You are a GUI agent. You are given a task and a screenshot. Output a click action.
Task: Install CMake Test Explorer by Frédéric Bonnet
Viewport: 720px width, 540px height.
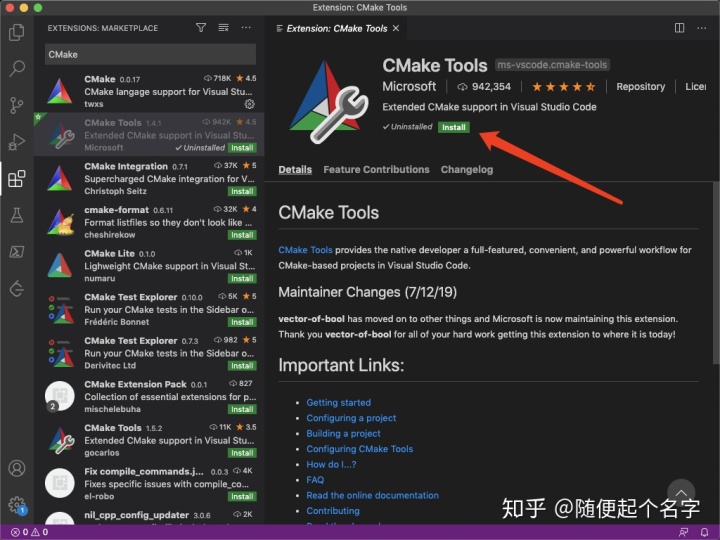242,322
